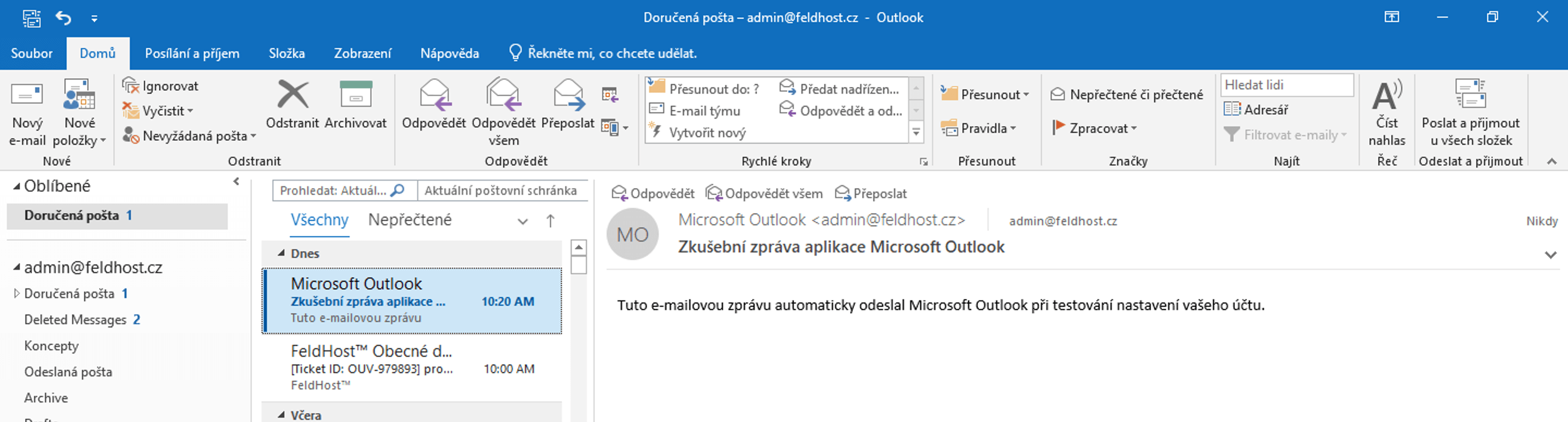Expand the Rychlé kroky gallery
1568x422 pixels.
916,132
